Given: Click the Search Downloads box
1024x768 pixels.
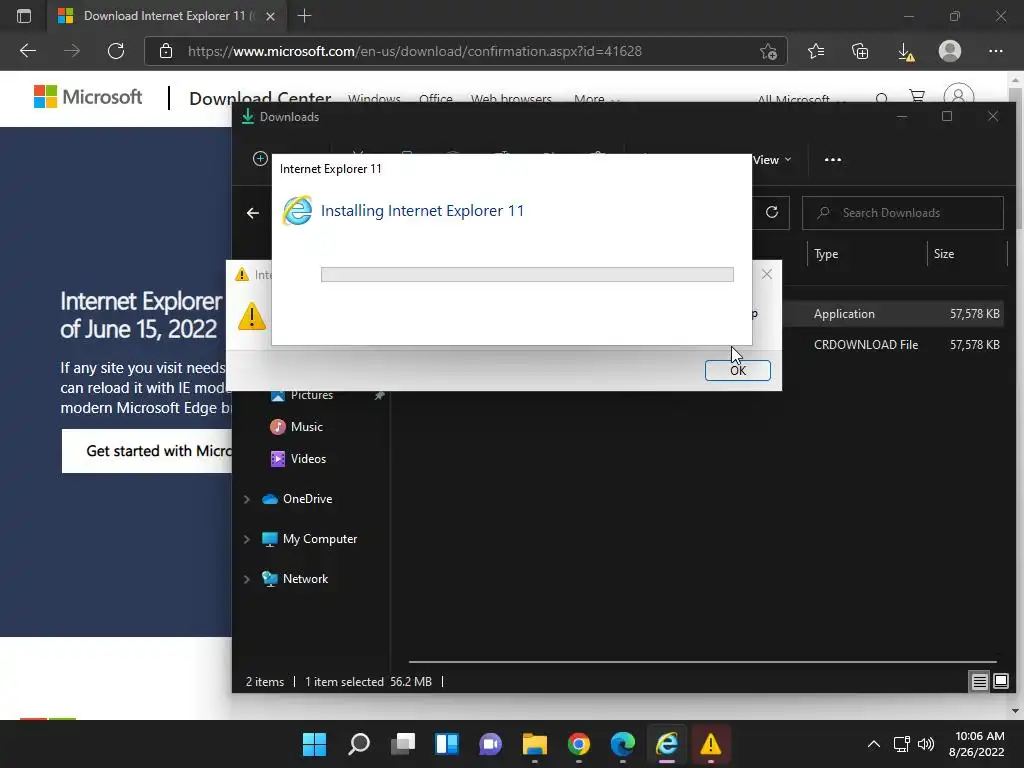Looking at the screenshot, I should [x=903, y=213].
